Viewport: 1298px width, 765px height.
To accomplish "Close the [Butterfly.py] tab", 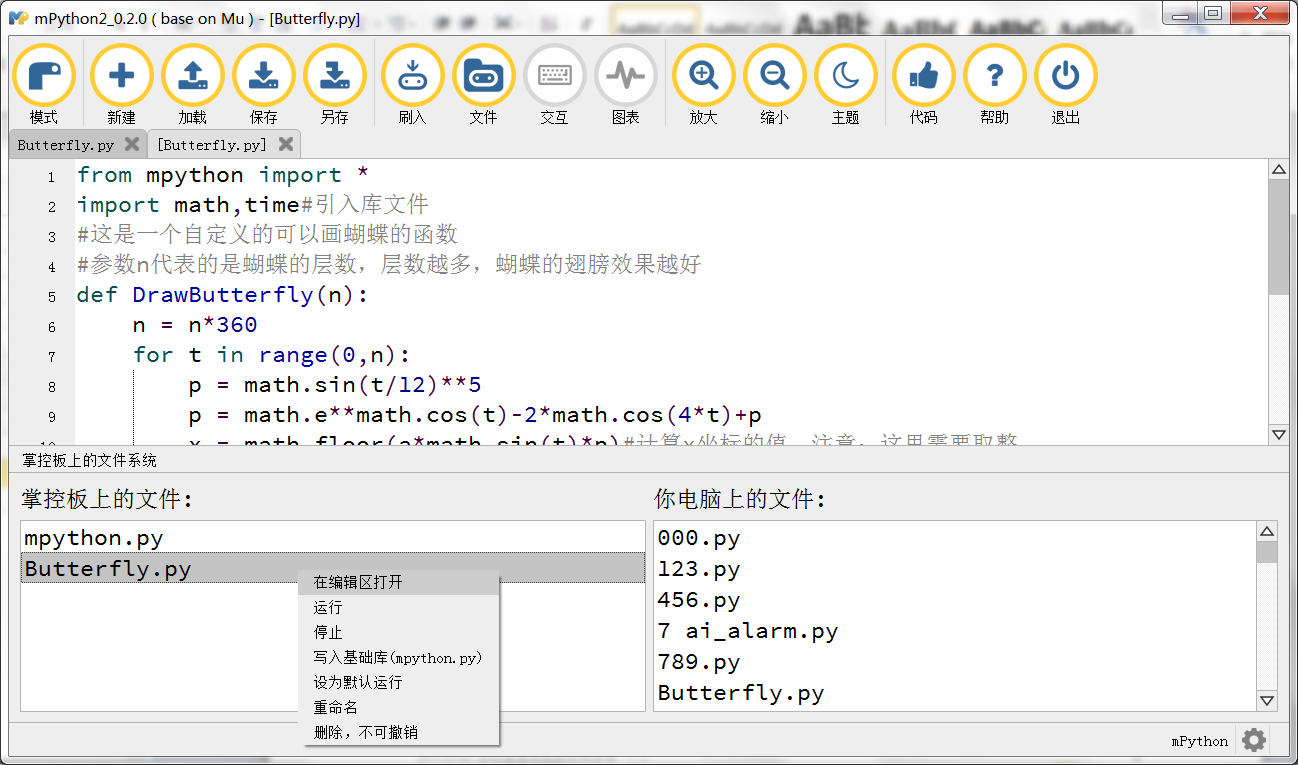I will pyautogui.click(x=285, y=145).
